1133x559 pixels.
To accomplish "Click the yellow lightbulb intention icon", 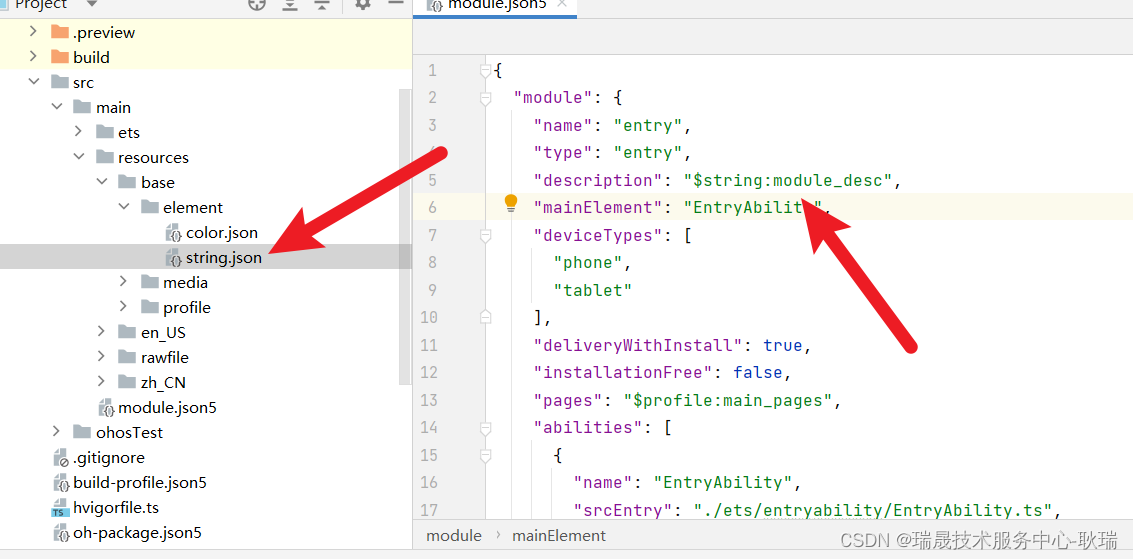I will pos(511,204).
